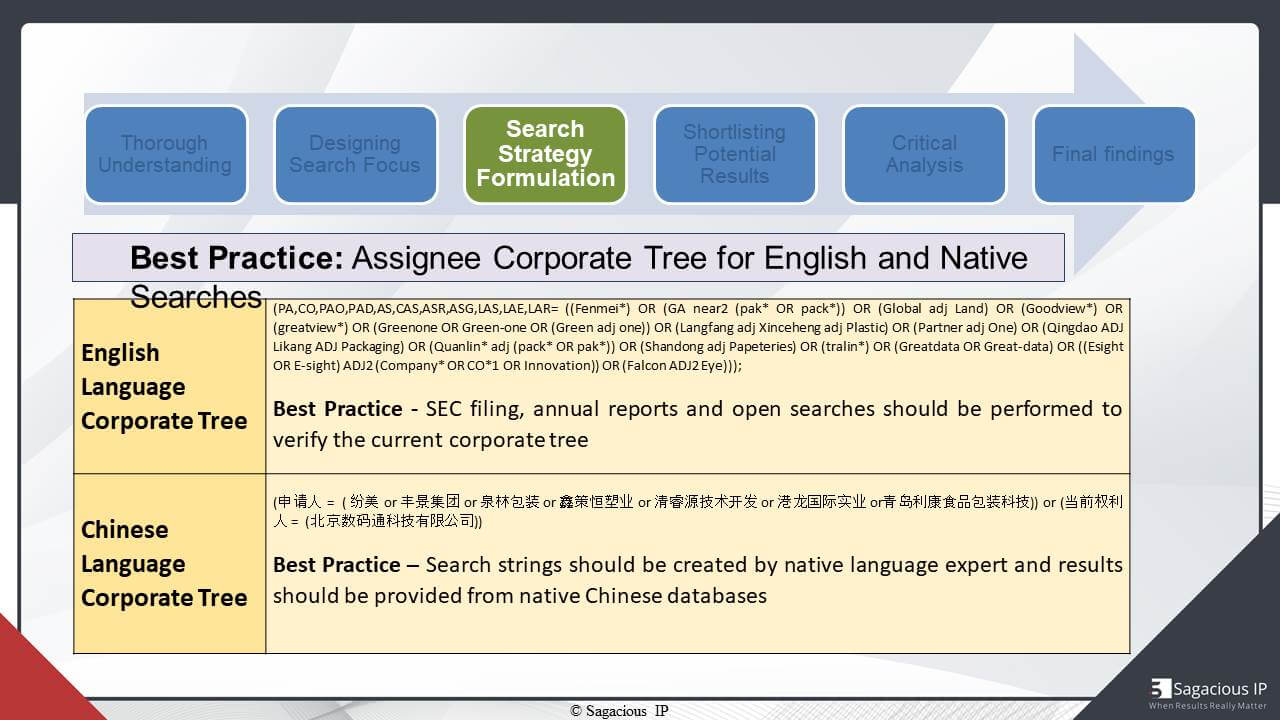Go to the Final findings step
Screen dimensions: 1280x720
tap(1113, 154)
